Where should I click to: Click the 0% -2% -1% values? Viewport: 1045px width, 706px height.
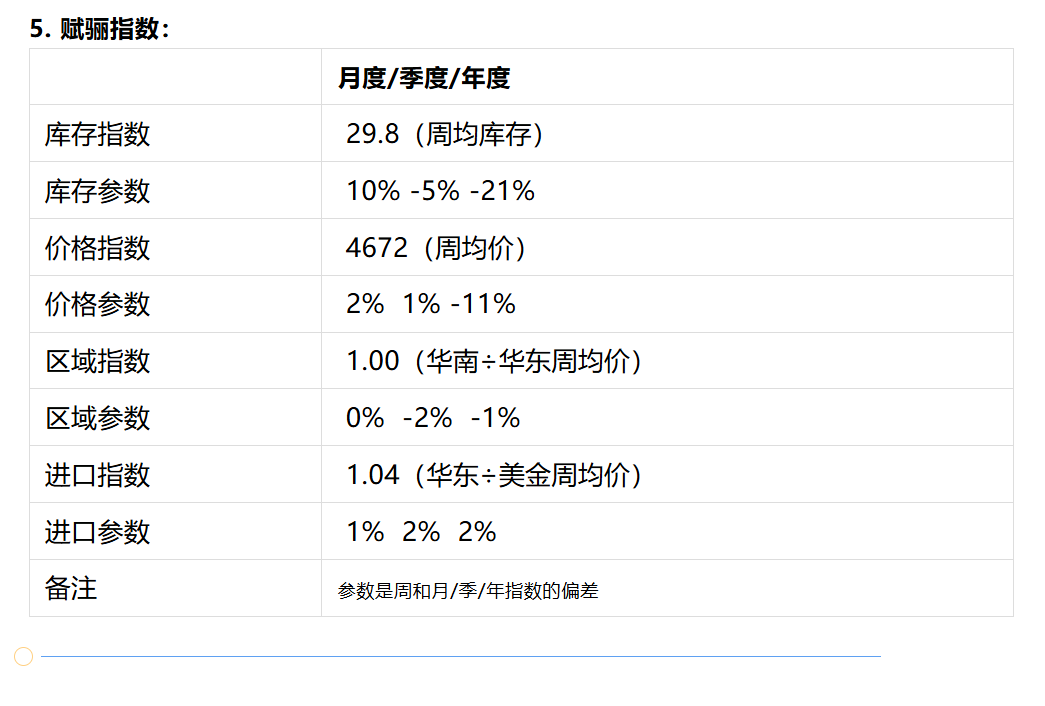[433, 418]
